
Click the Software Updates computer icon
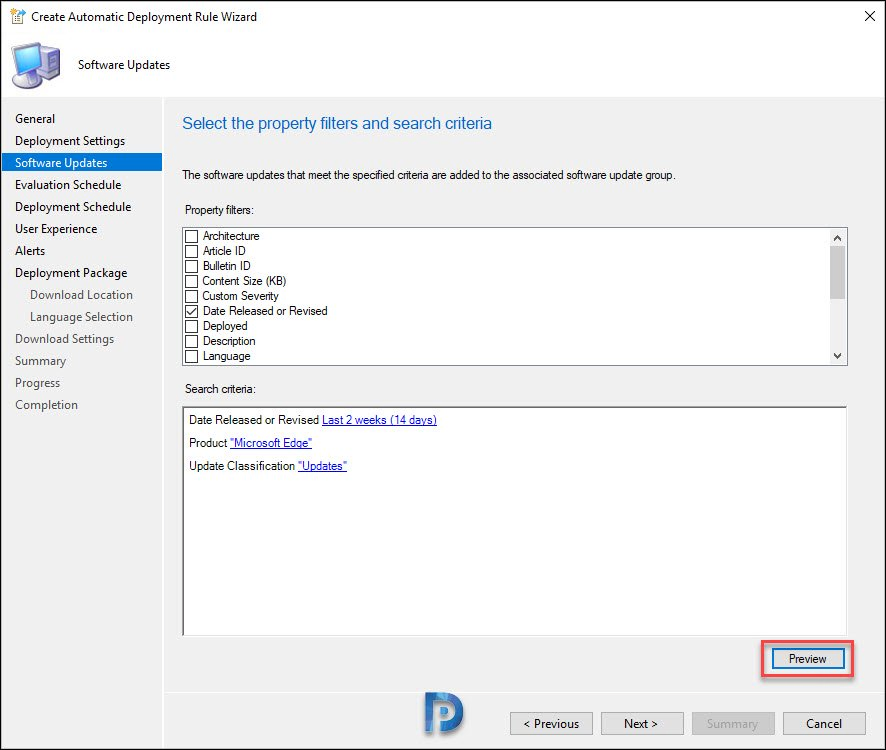coord(36,65)
